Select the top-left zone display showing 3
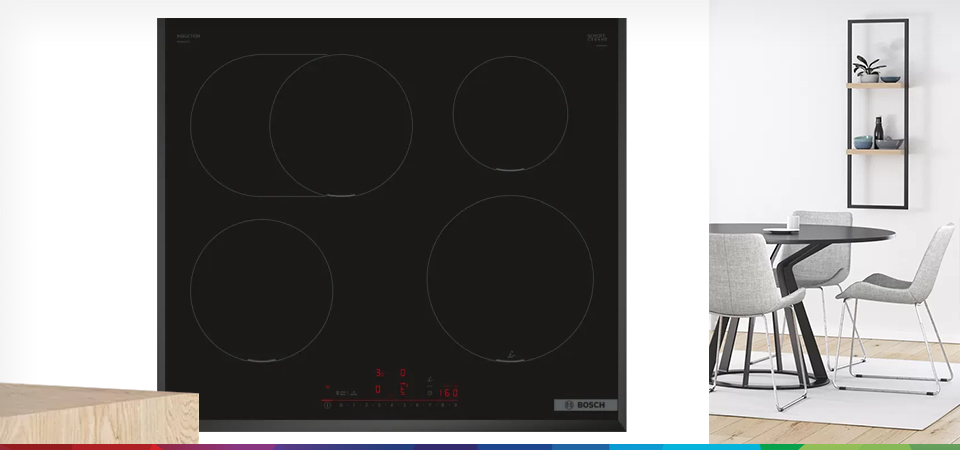The width and height of the screenshot is (960, 450). coord(378,372)
